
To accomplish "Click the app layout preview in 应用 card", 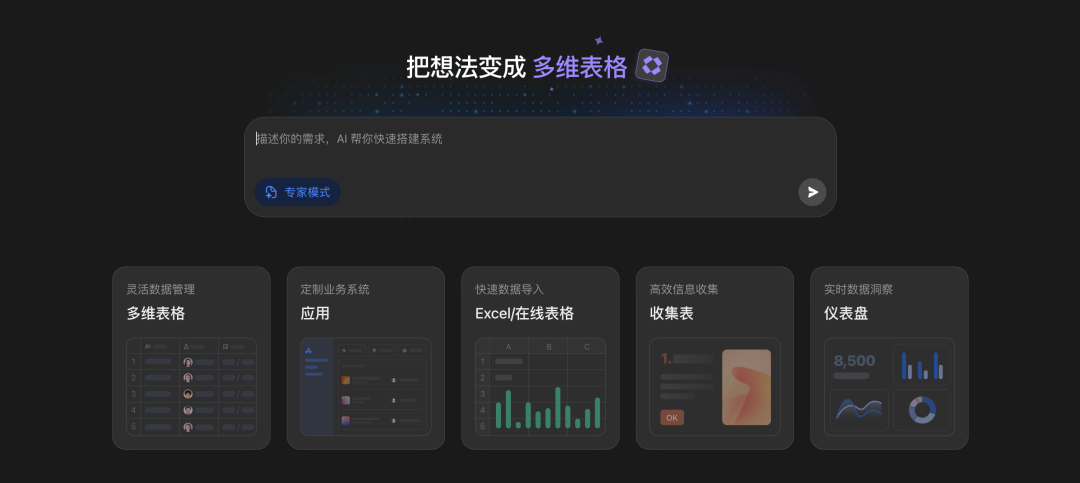I will [x=365, y=386].
